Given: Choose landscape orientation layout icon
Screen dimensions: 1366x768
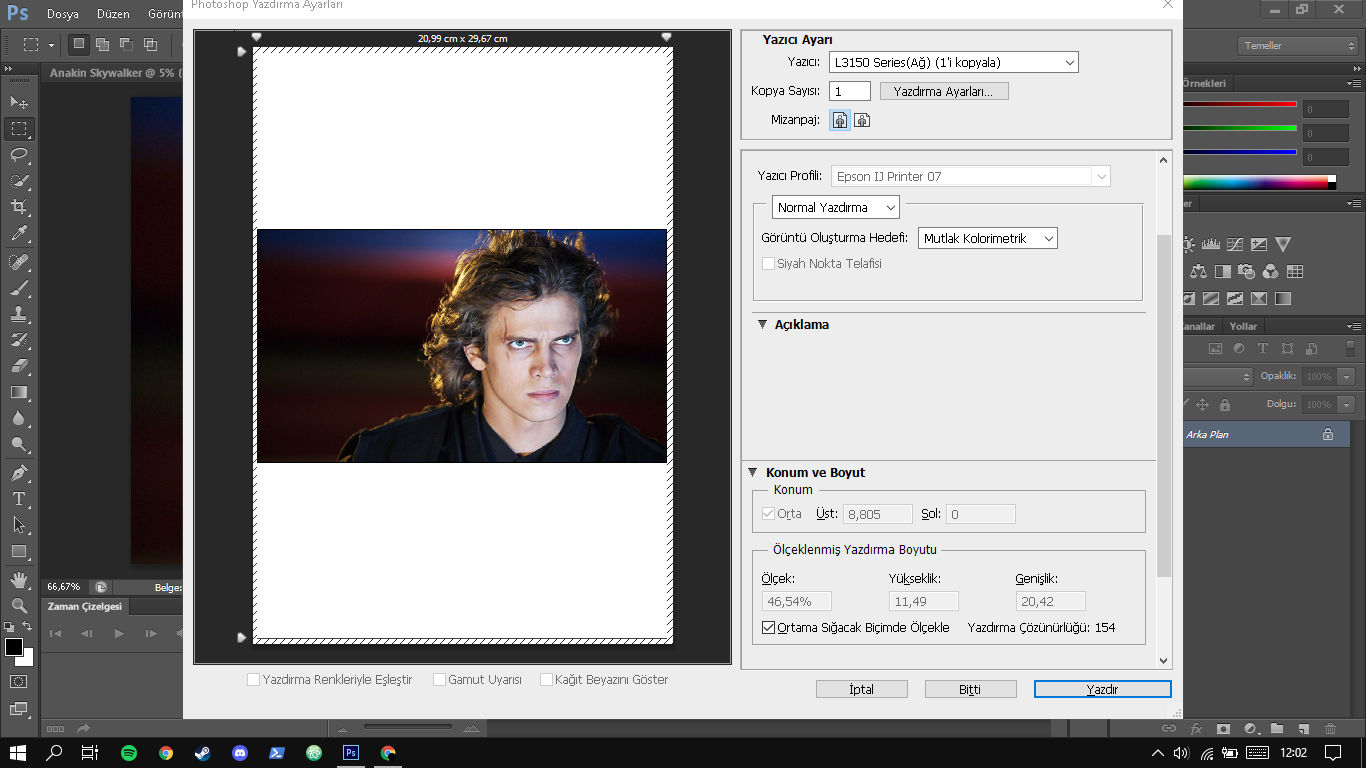Looking at the screenshot, I should coord(862,120).
